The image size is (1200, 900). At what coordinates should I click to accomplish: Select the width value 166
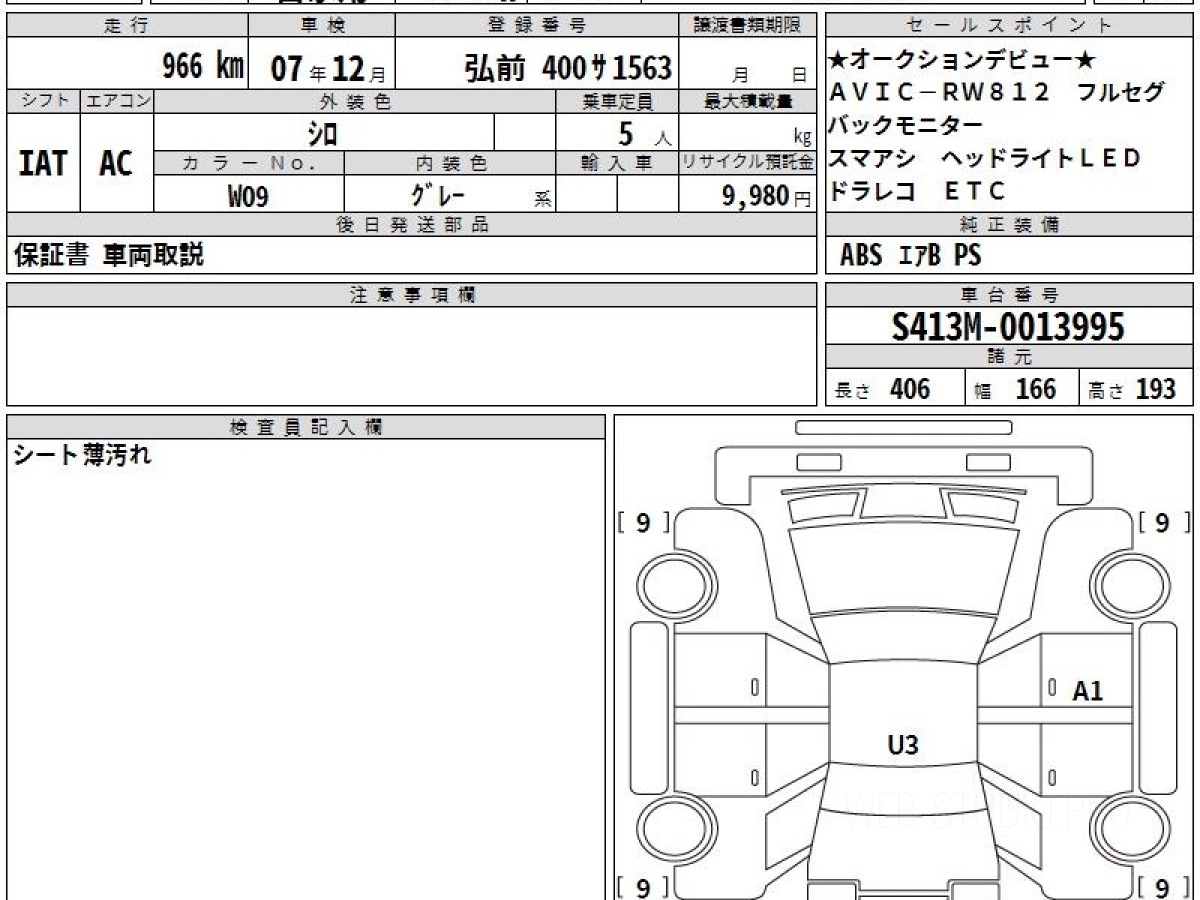tap(1035, 389)
